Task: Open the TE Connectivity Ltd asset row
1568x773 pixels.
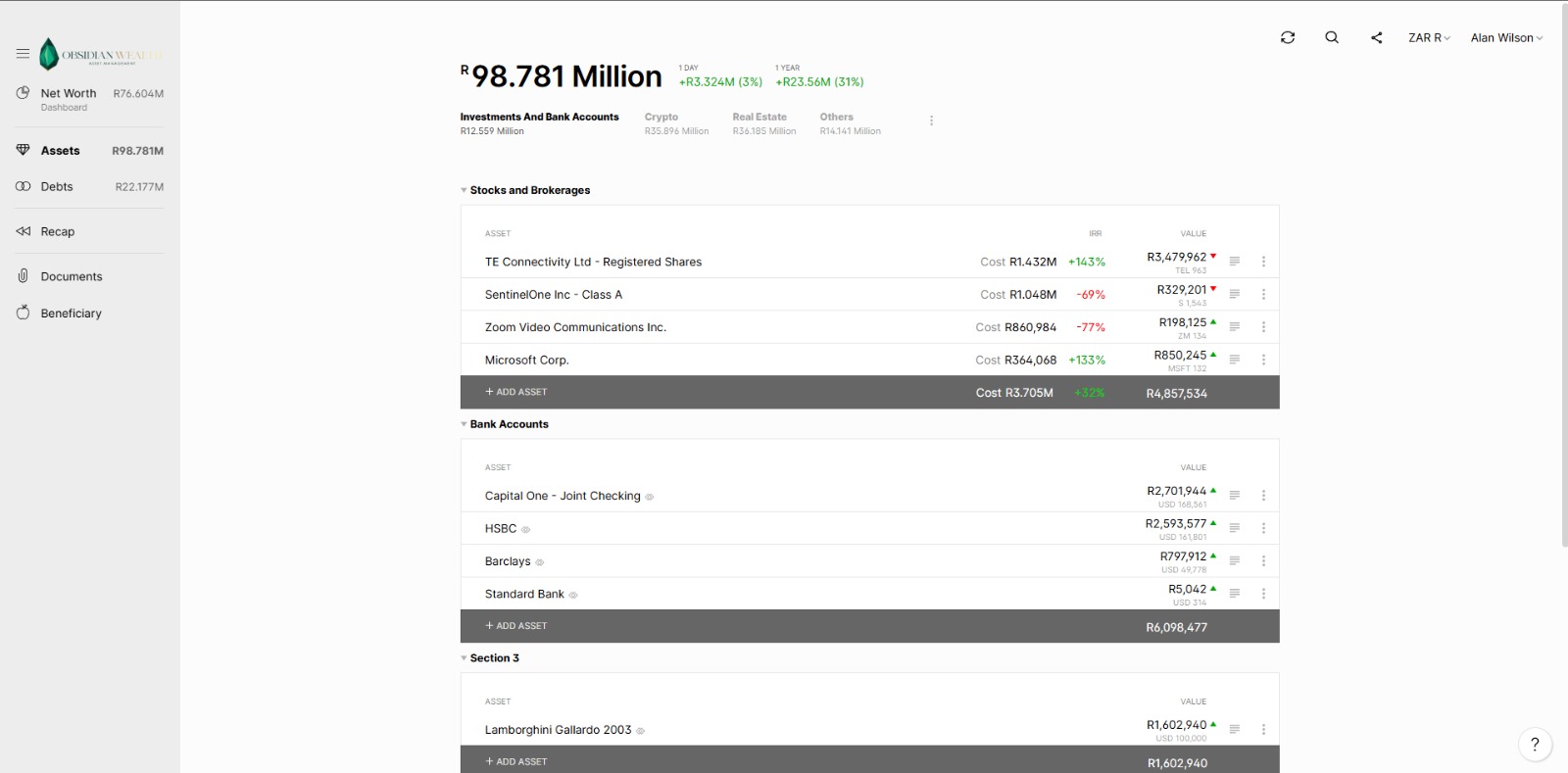Action: 869,262
